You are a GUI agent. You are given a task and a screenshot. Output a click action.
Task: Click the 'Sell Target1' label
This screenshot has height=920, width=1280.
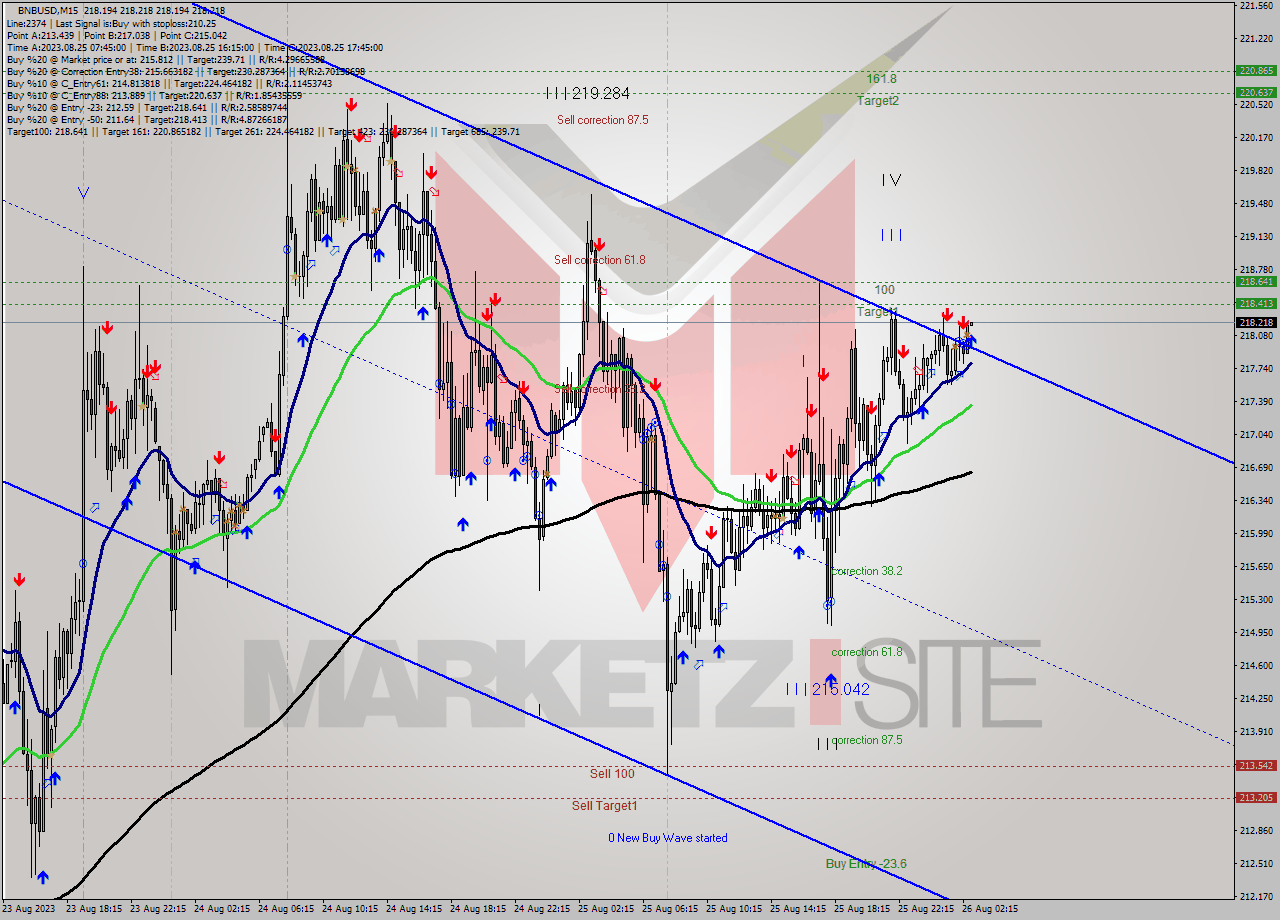(x=604, y=806)
